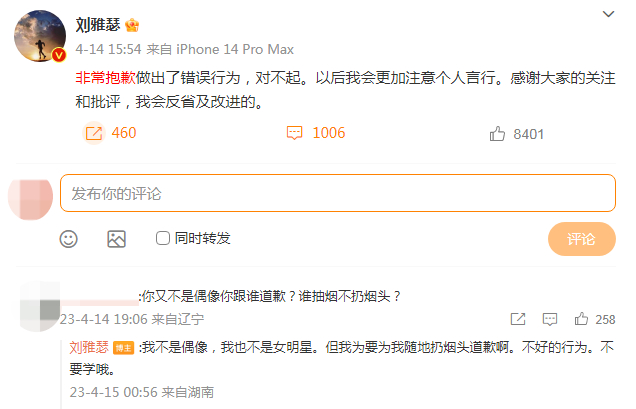The height and width of the screenshot is (409, 636).
Task: Like the post with 8401 likes
Action: (497, 133)
